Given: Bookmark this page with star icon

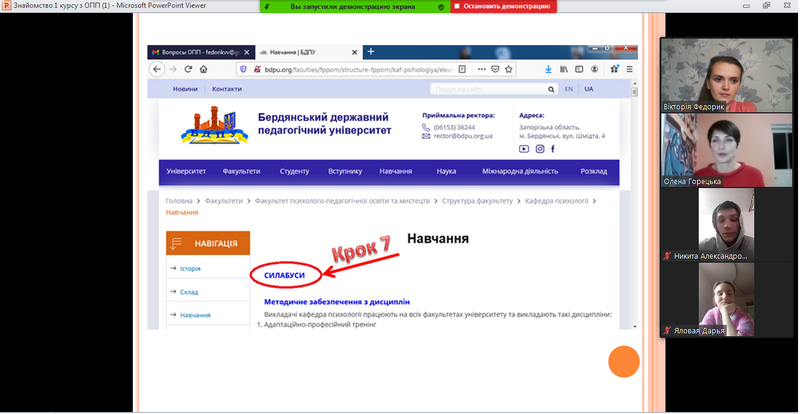Looking at the screenshot, I should pyautogui.click(x=508, y=69).
